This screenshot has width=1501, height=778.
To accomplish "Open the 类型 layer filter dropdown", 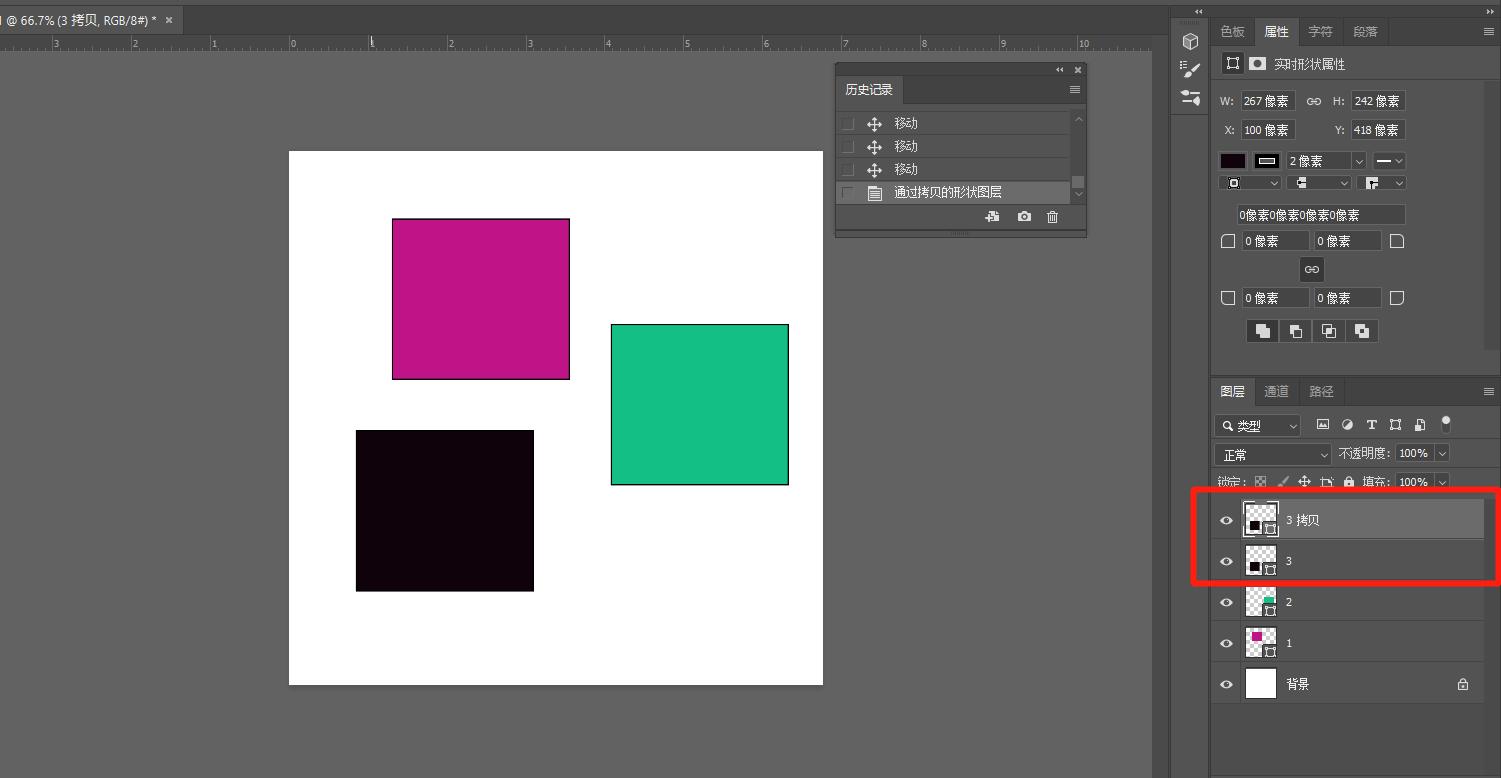I will click(1258, 426).
